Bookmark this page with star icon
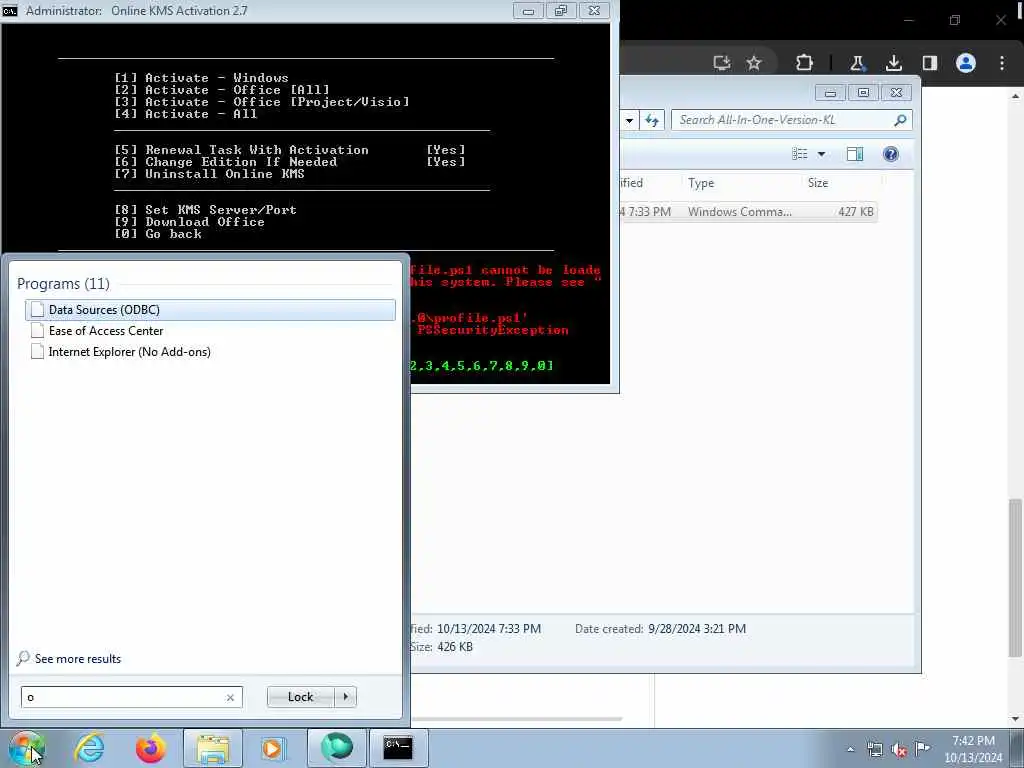 [x=754, y=63]
